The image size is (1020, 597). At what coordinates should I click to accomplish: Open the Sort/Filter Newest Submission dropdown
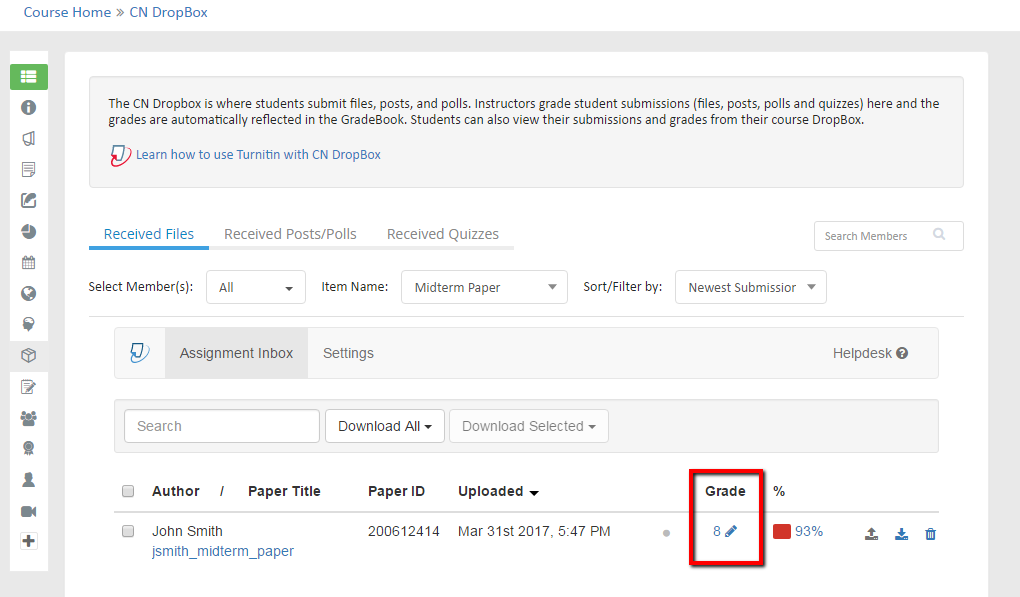(x=751, y=287)
